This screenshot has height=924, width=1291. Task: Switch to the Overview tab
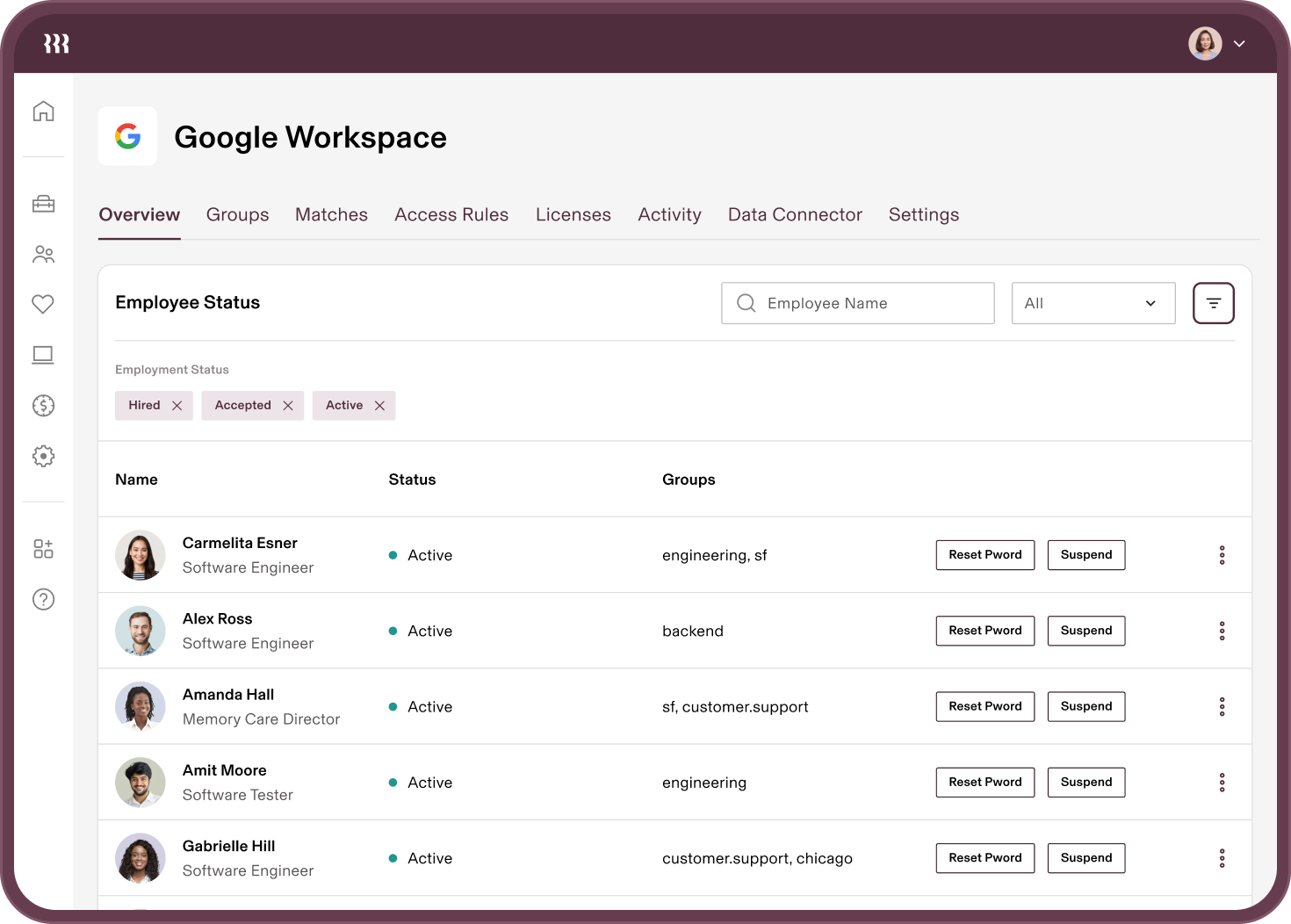click(140, 215)
